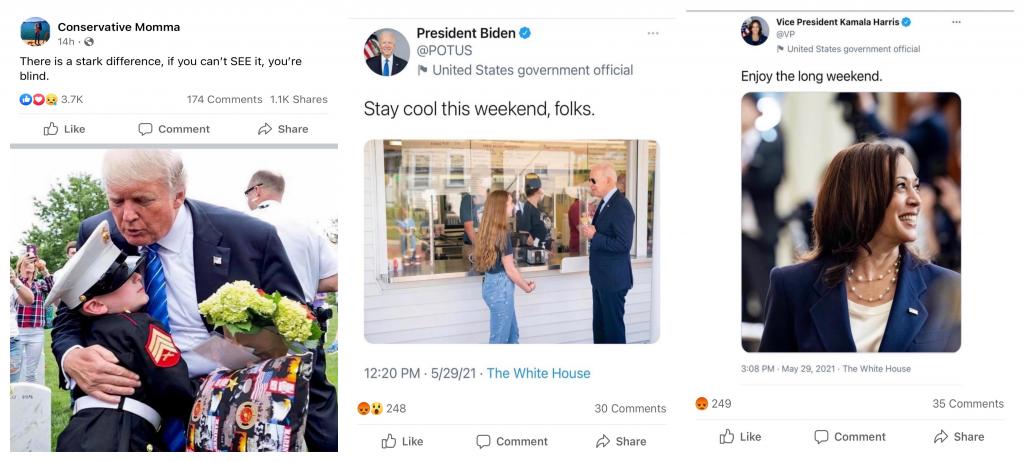Screen dimensions: 1024x462
Task: Click the verified badge beside Vice President Kamala Harris
Action: [907, 22]
